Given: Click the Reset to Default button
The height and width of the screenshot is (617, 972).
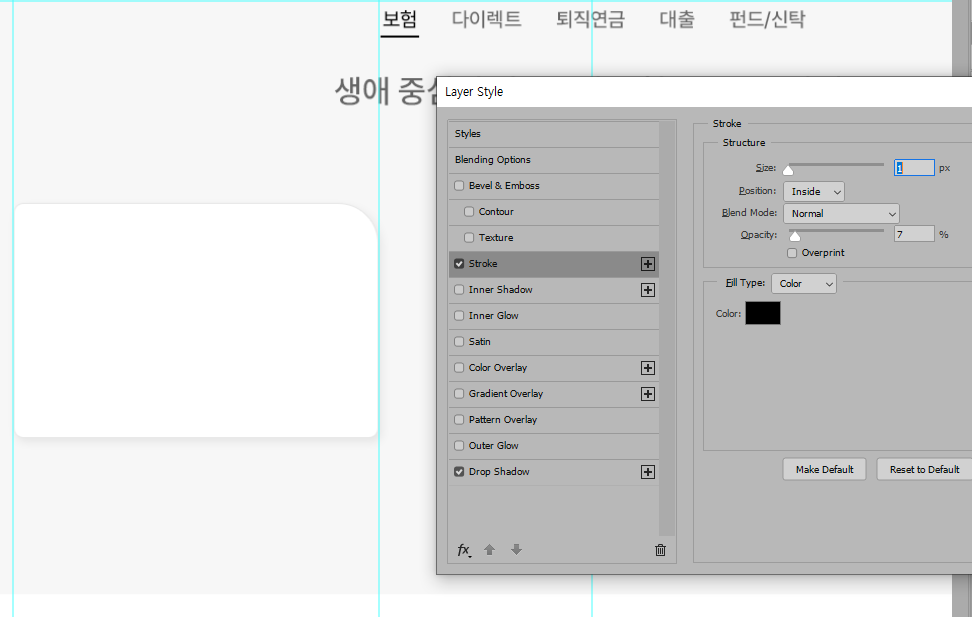Looking at the screenshot, I should pyautogui.click(x=924, y=469).
